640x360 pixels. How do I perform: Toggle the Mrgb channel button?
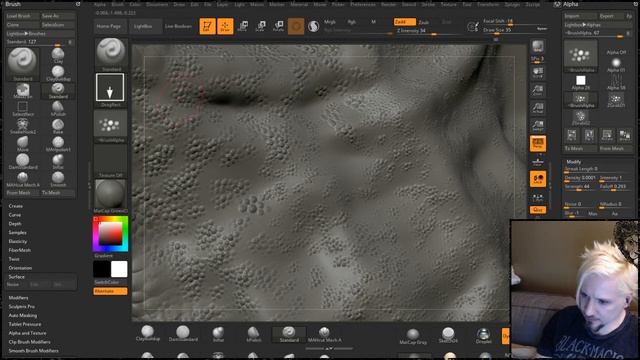click(330, 22)
